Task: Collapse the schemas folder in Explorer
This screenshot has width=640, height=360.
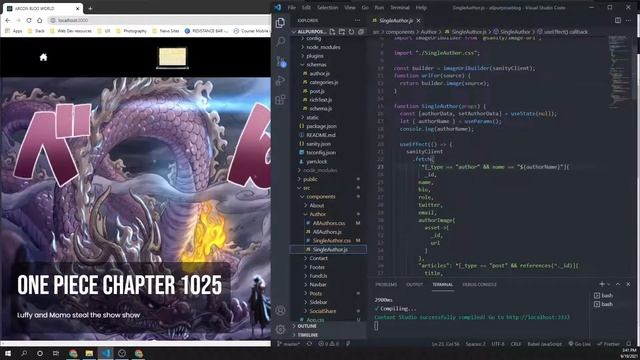Action: [x=316, y=64]
